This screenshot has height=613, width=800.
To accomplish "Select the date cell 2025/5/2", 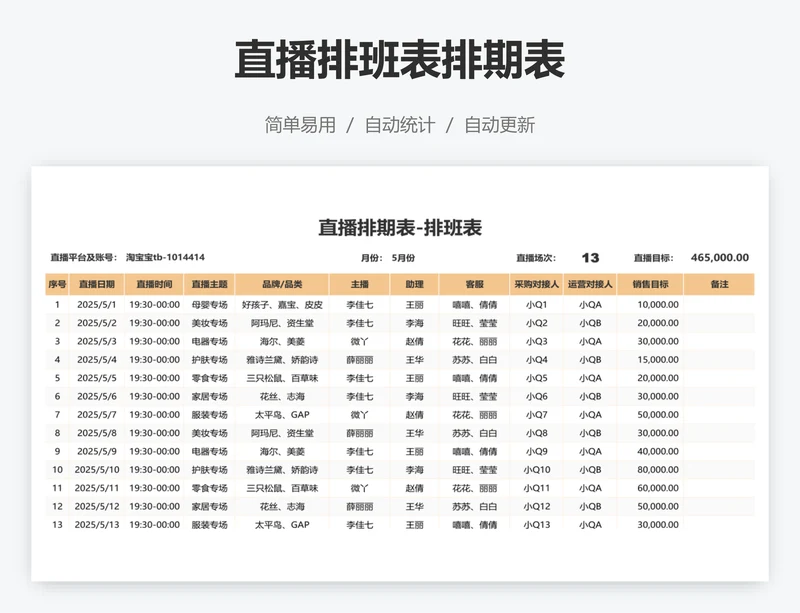I will [x=96, y=323].
